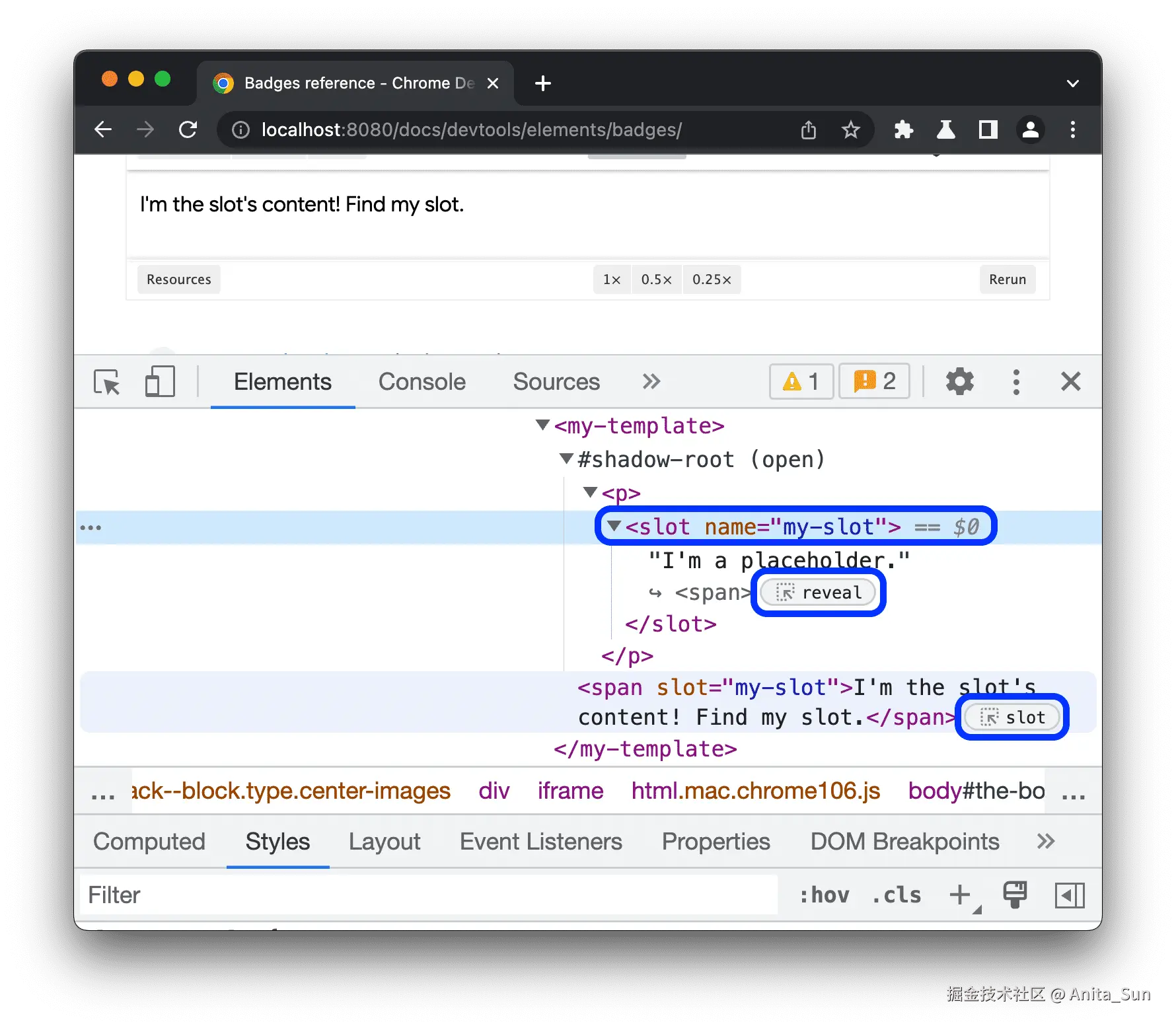Show more DevTools panels chevron

(651, 382)
